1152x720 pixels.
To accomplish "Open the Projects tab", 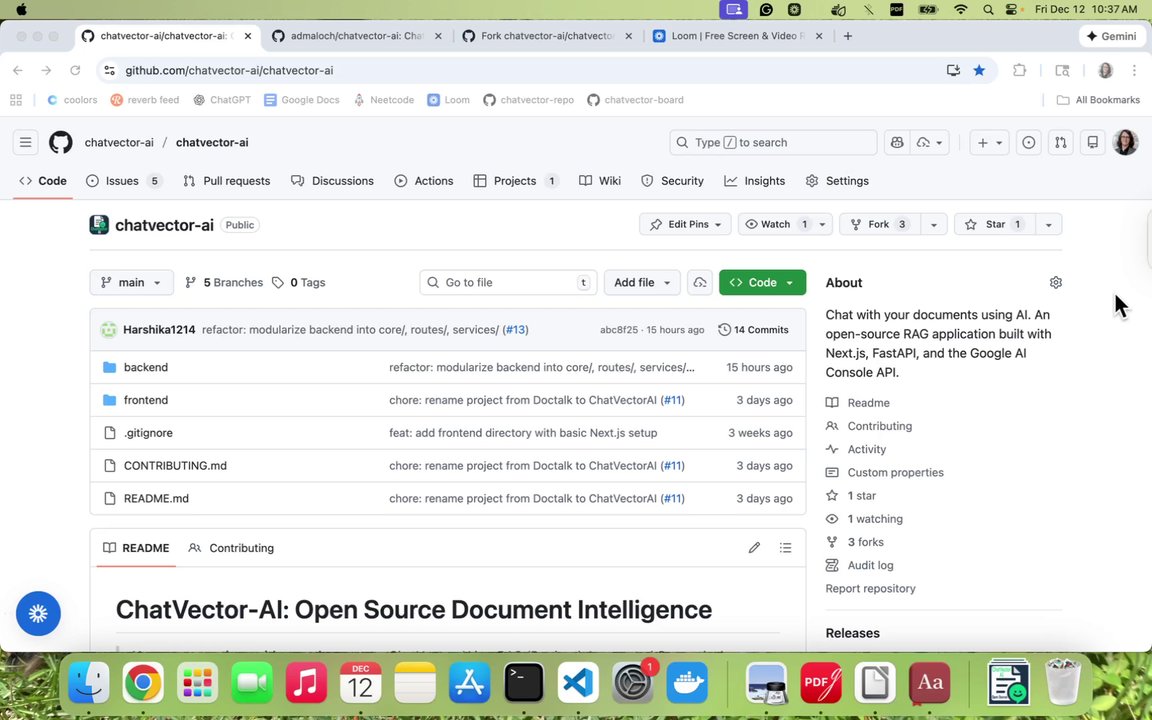I will 516,181.
